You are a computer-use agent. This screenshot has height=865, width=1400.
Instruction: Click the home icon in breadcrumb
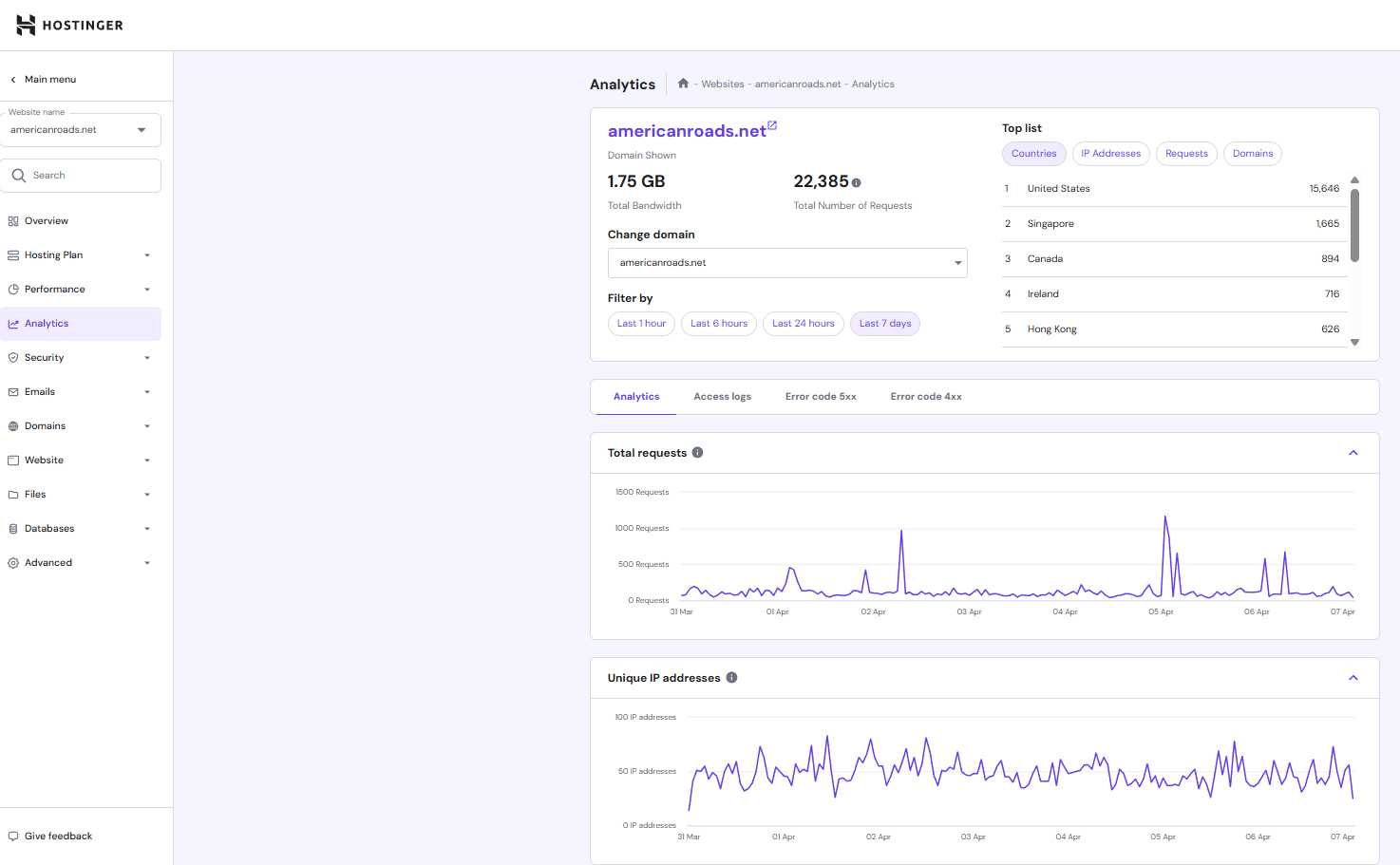[x=683, y=84]
